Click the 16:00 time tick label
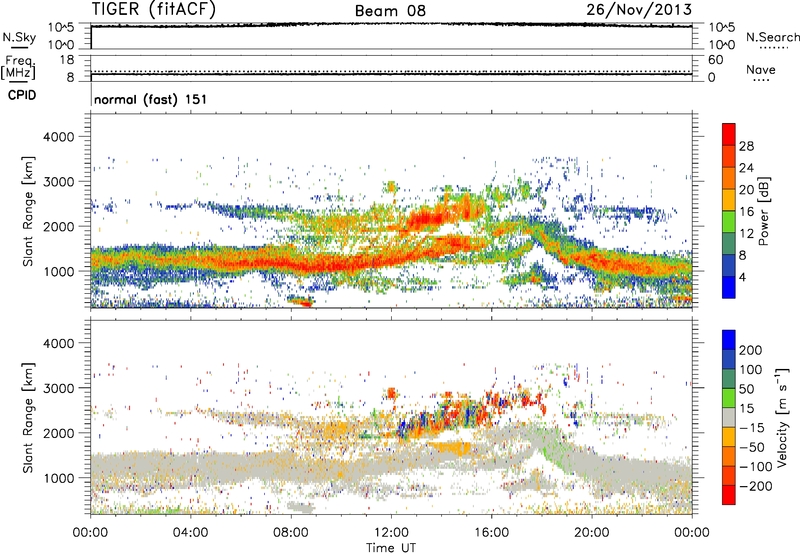Viewport: 800px width, 554px height. point(491,533)
